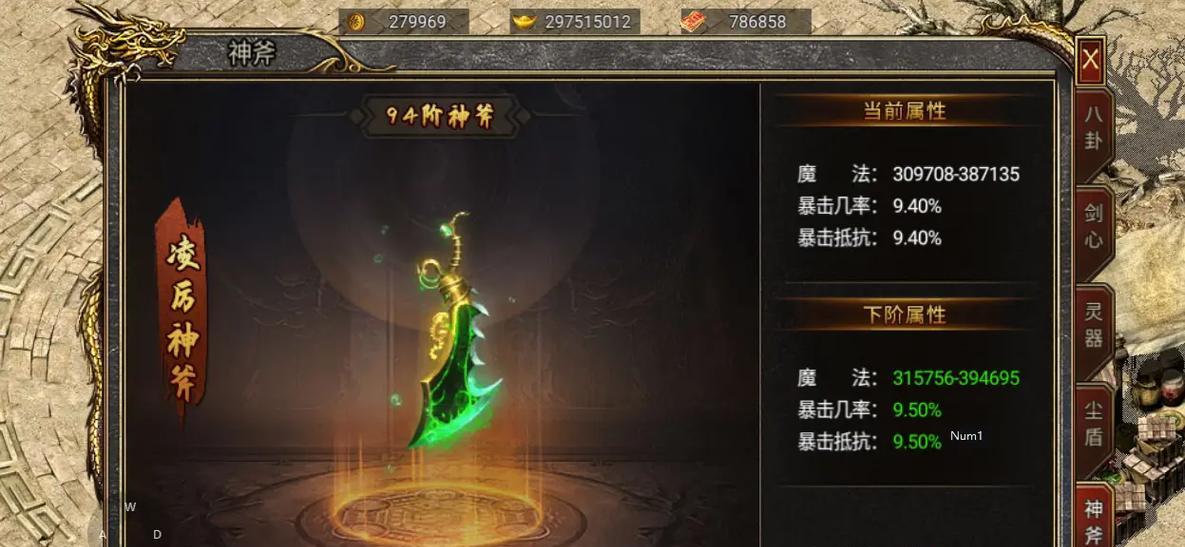Click the glowing orange summoning circle
The height and width of the screenshot is (547, 1185).
click(x=441, y=516)
